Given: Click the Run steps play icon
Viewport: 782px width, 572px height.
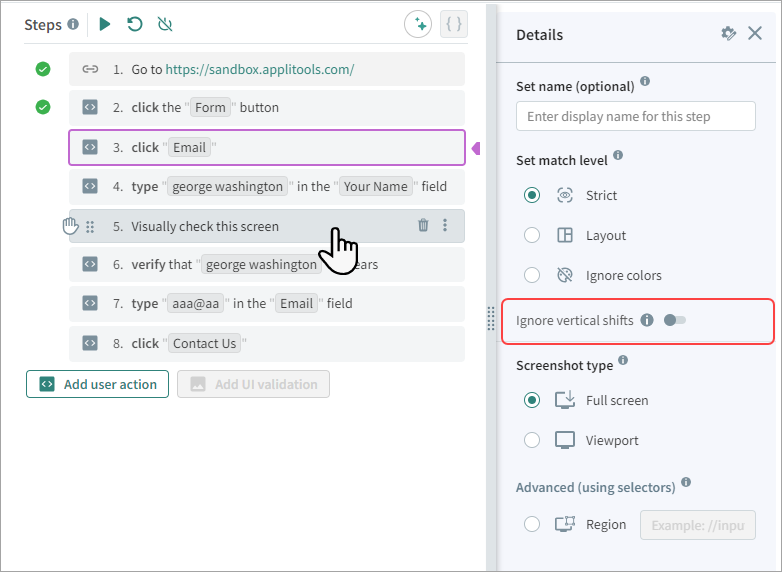Looking at the screenshot, I should [x=105, y=24].
